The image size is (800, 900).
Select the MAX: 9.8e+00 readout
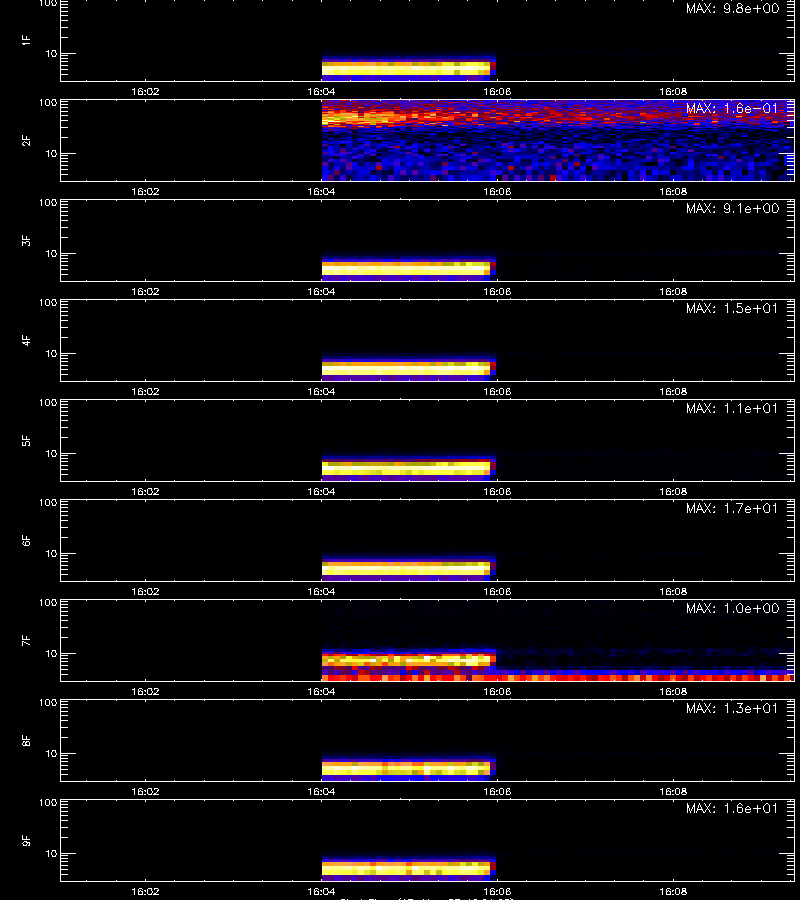click(732, 9)
